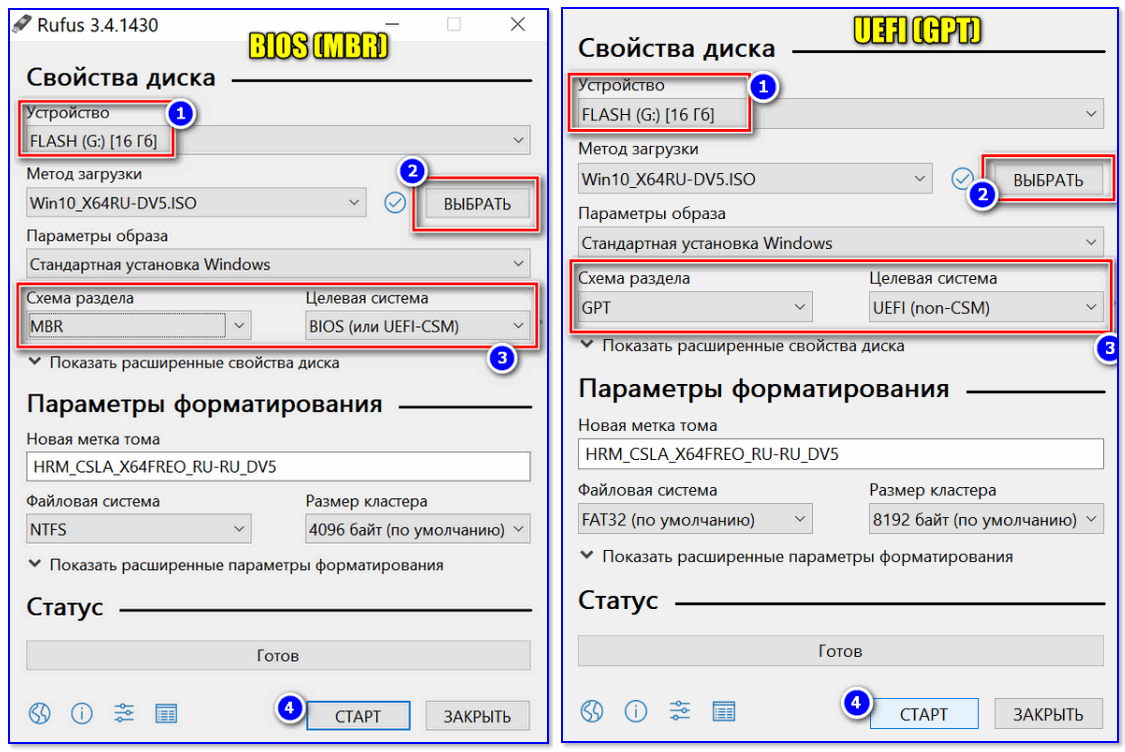This screenshot has width=1125, height=752.
Task: Open the GPT partition scheme dropdown
Action: point(695,307)
